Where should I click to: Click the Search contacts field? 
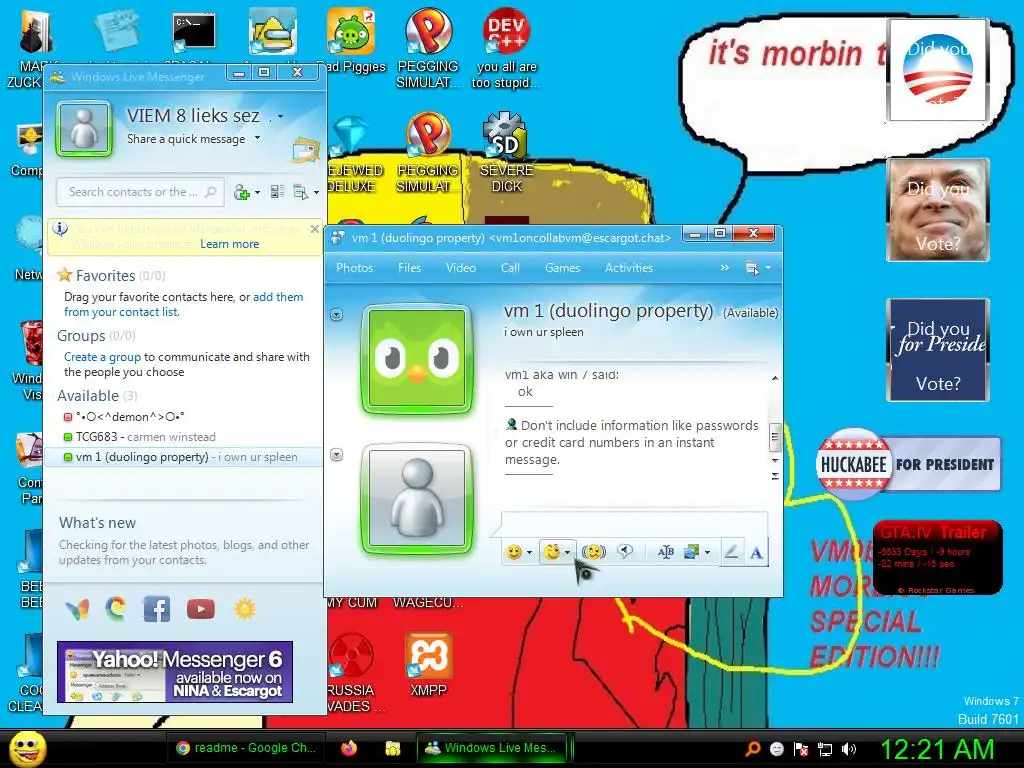[140, 192]
